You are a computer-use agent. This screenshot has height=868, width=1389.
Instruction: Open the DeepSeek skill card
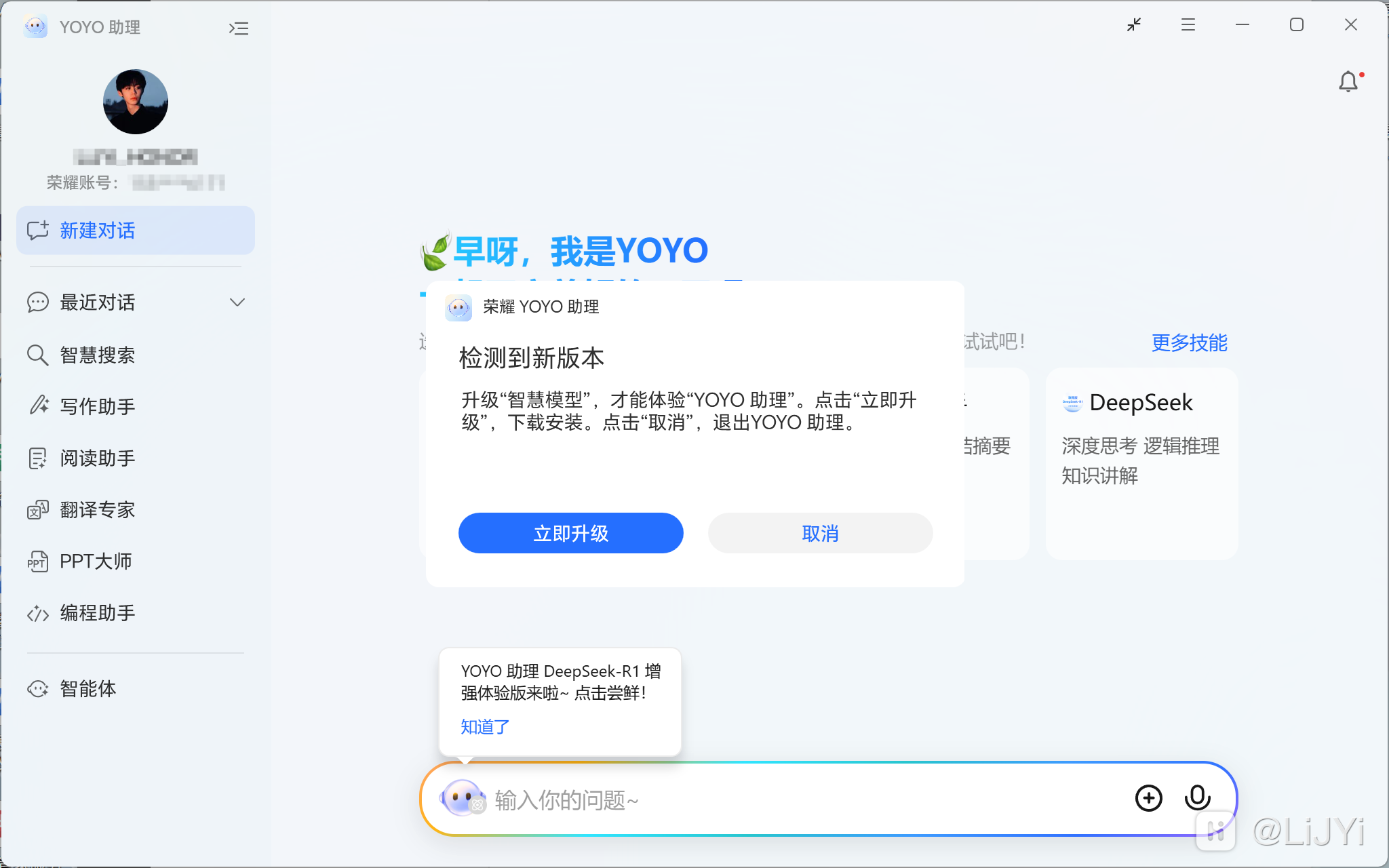tap(1142, 464)
